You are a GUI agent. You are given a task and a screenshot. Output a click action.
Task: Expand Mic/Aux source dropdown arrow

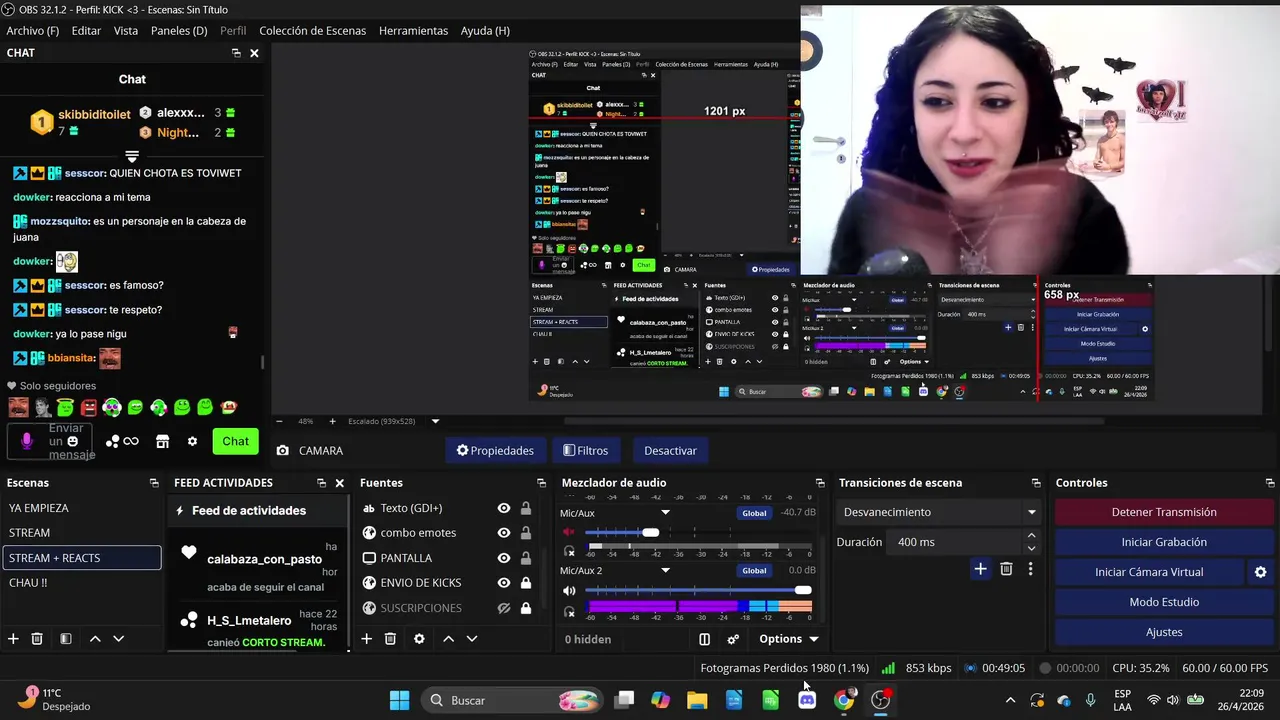(x=665, y=513)
